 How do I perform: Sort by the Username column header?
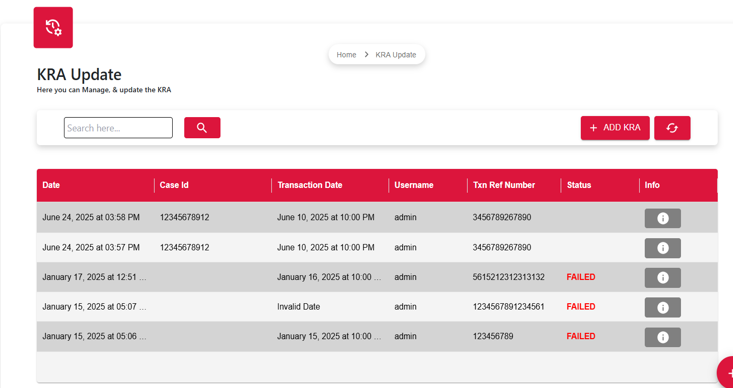coord(414,185)
